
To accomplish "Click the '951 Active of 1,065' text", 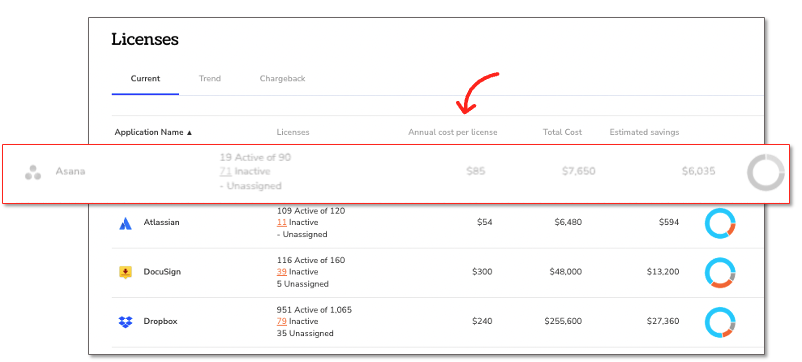I will click(x=314, y=310).
